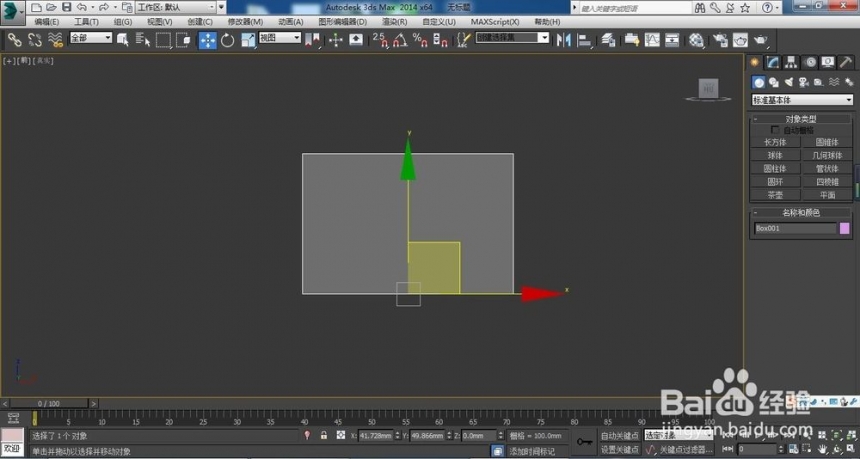Click the Save File icon

pyautogui.click(x=66, y=8)
